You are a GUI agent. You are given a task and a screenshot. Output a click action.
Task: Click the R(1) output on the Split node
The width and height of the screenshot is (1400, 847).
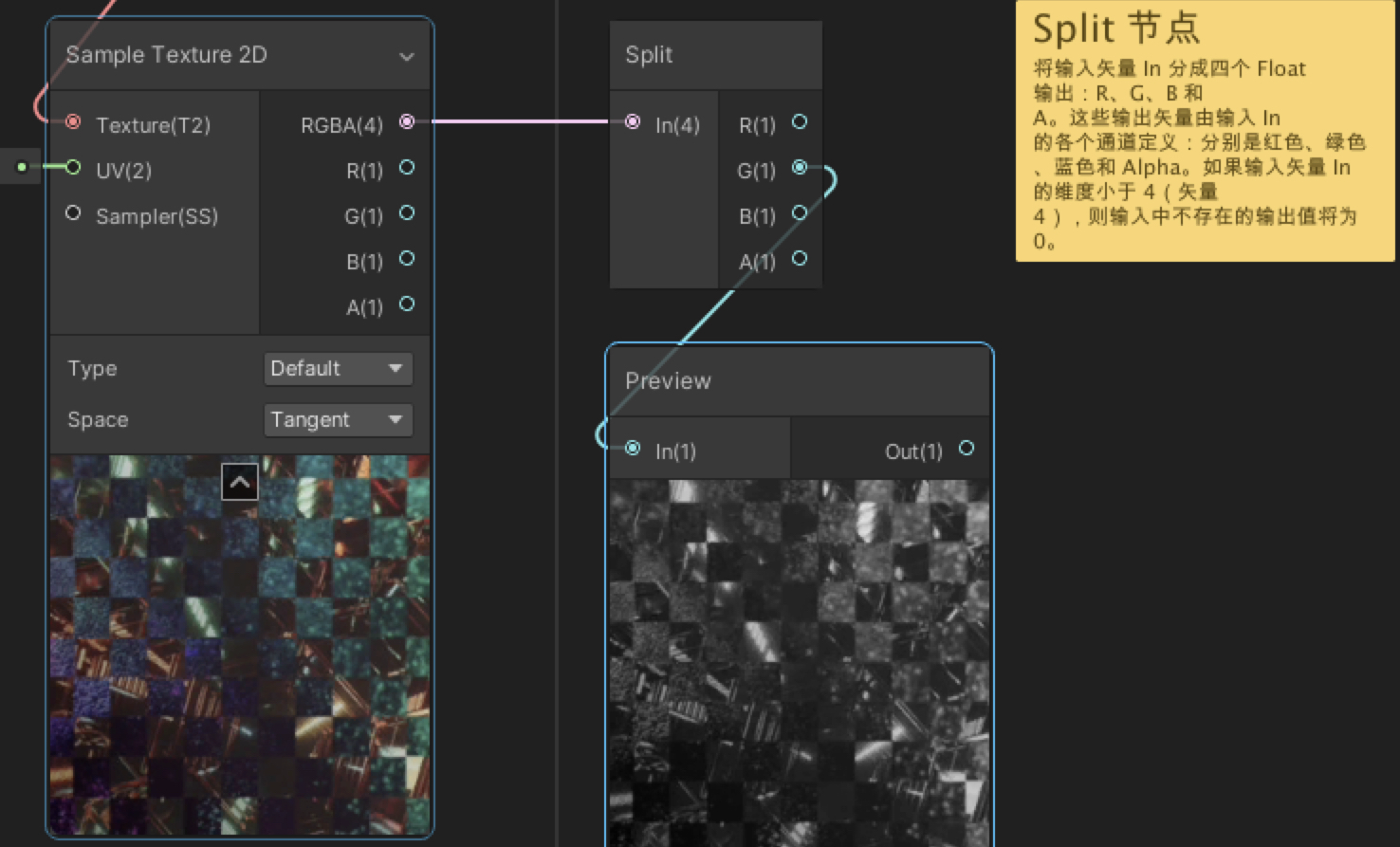[799, 121]
